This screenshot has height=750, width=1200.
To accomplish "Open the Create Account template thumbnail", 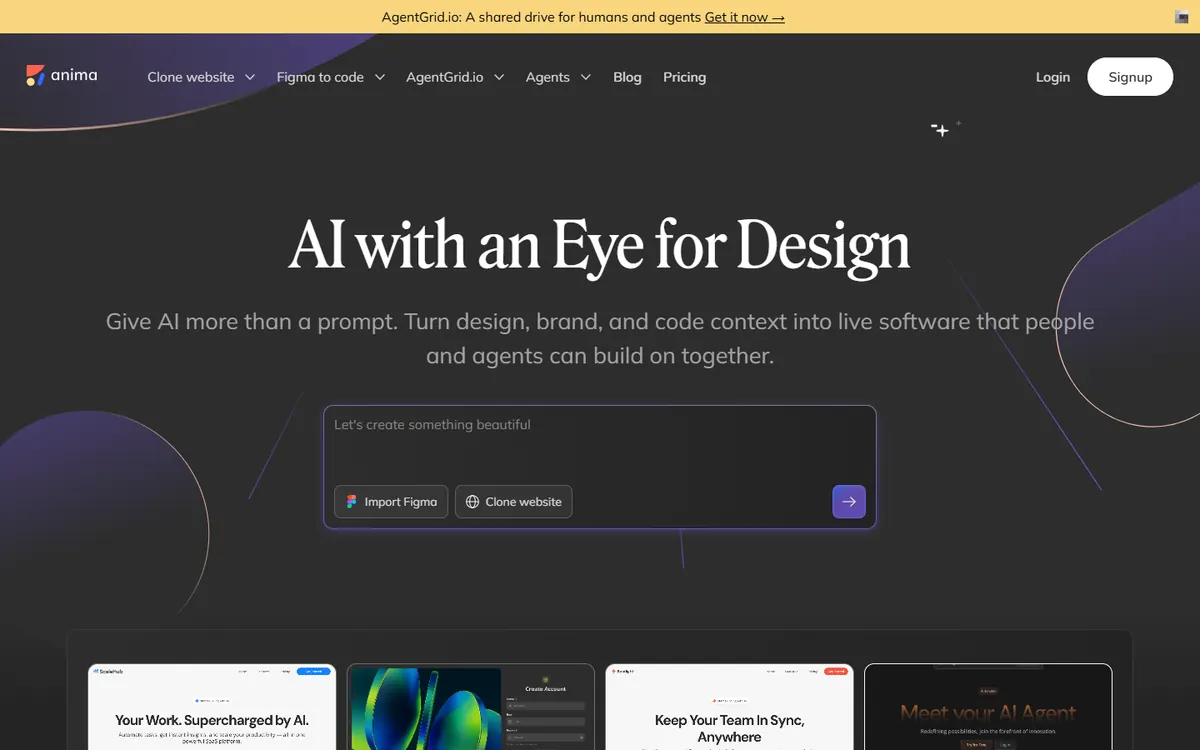I will coord(471,707).
